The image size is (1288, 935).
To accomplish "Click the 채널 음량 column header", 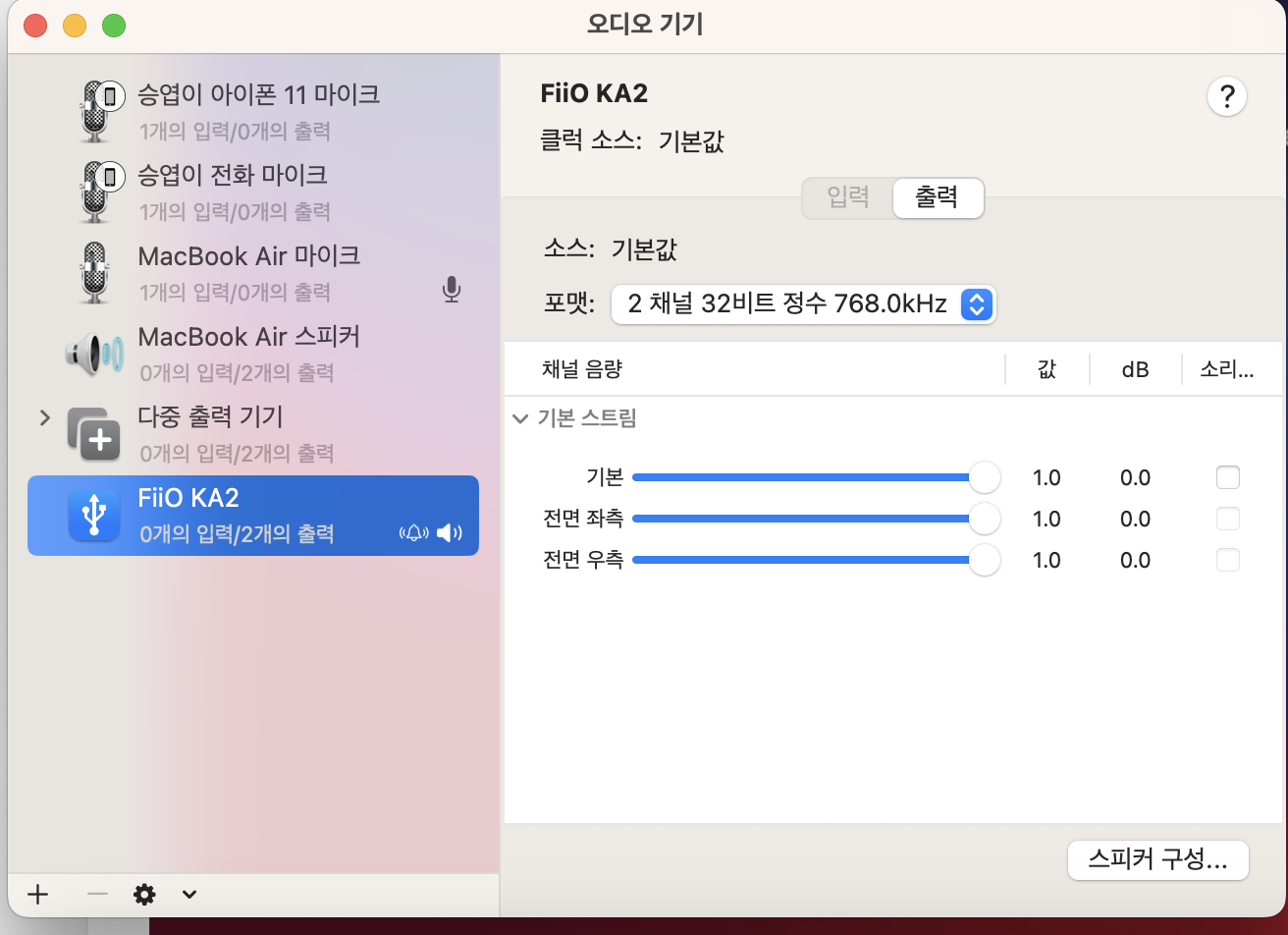I will tap(582, 369).
